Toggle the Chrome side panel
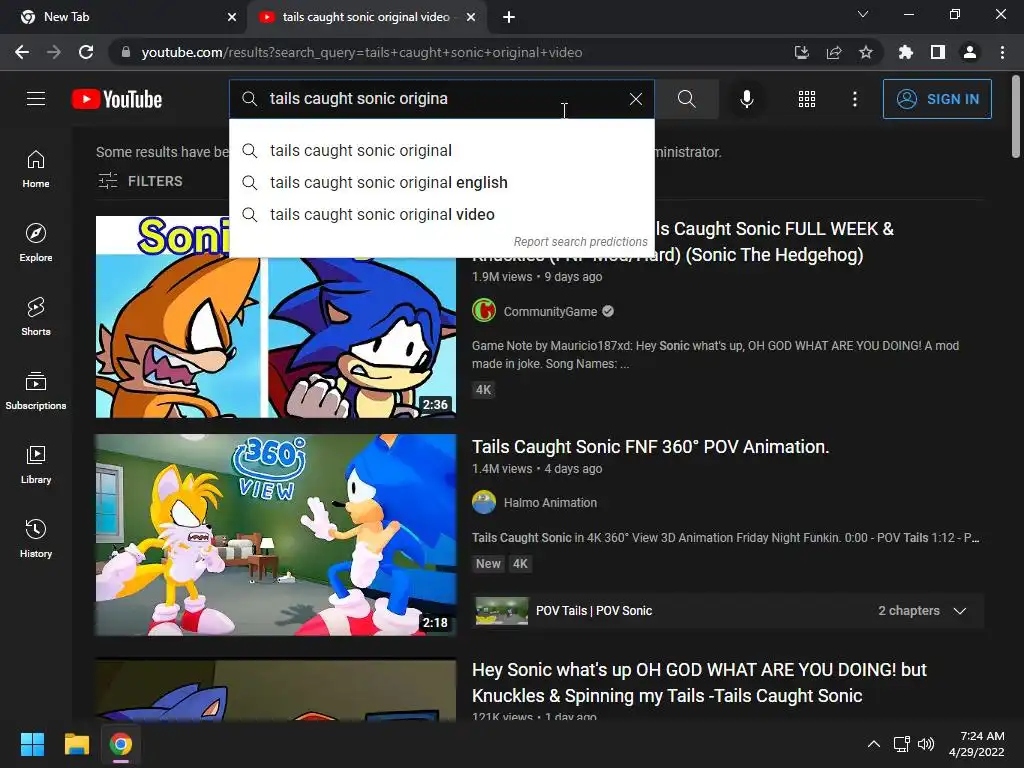Viewport: 1024px width, 768px height. click(938, 52)
